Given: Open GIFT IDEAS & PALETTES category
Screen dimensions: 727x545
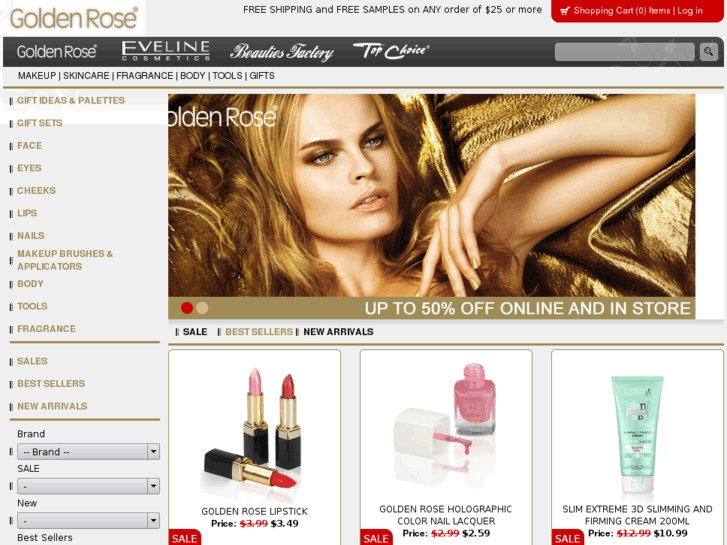Looking at the screenshot, I should pyautogui.click(x=71, y=101).
